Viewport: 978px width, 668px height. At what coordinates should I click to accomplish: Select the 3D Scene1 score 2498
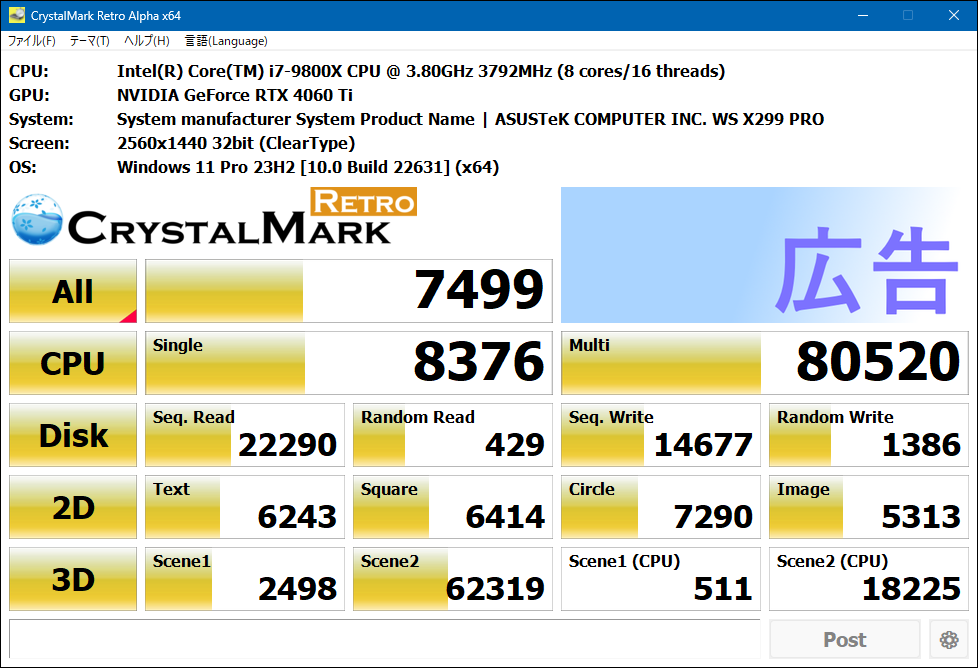(244, 579)
